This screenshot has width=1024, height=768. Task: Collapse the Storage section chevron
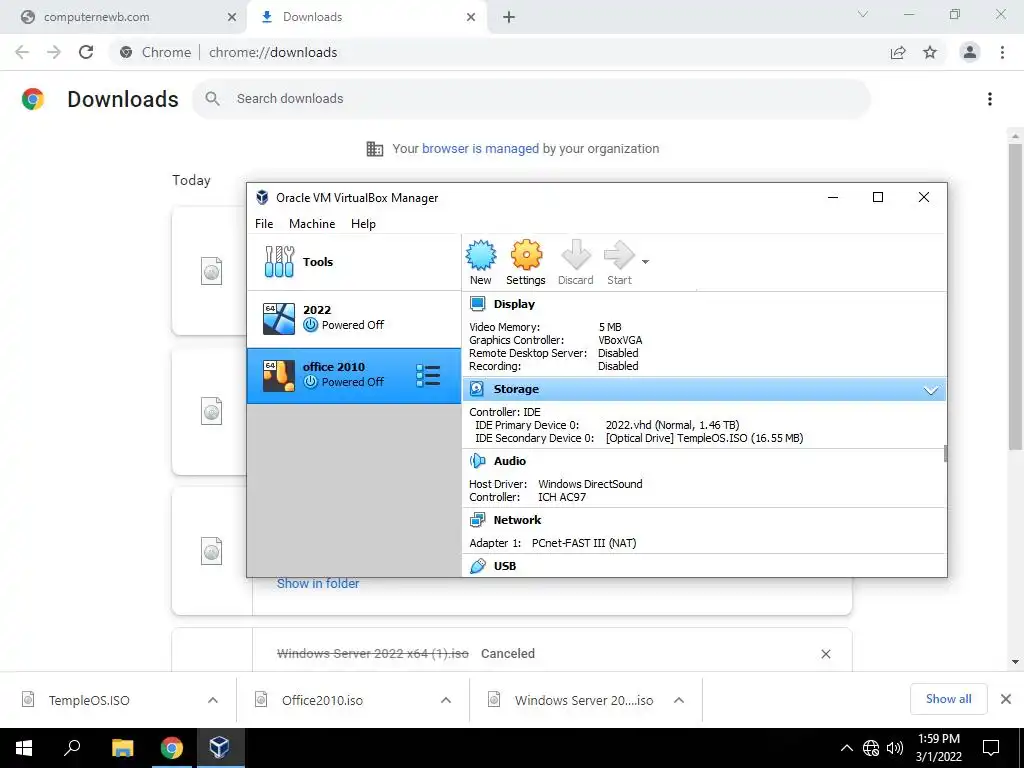[931, 391]
